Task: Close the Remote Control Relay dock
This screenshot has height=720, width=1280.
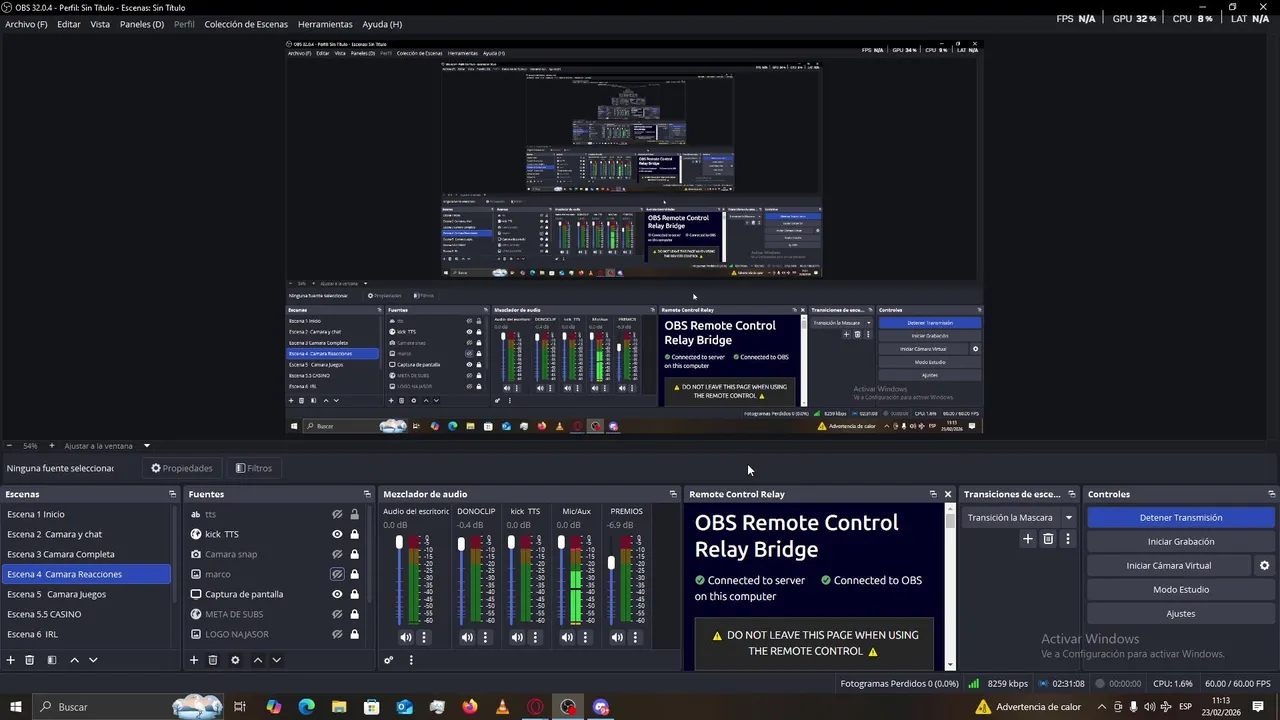Action: 948,494
